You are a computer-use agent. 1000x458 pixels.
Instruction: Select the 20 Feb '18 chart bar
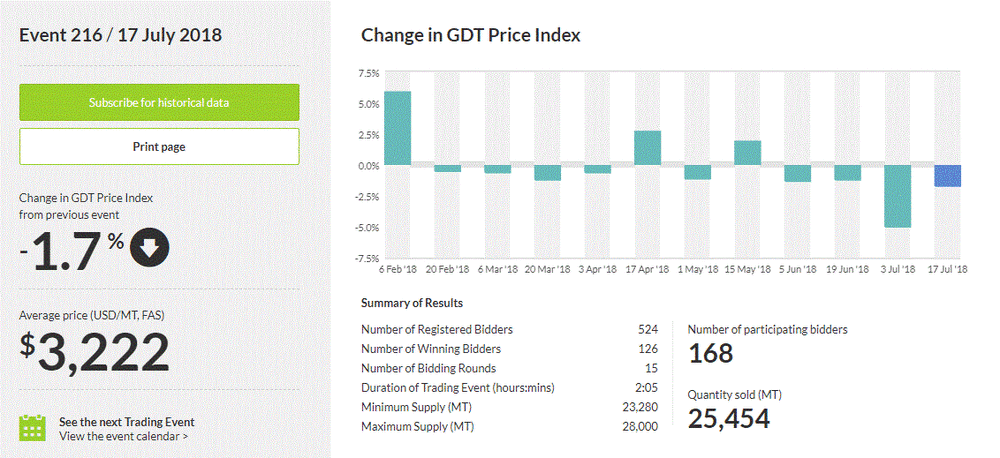[x=448, y=168]
